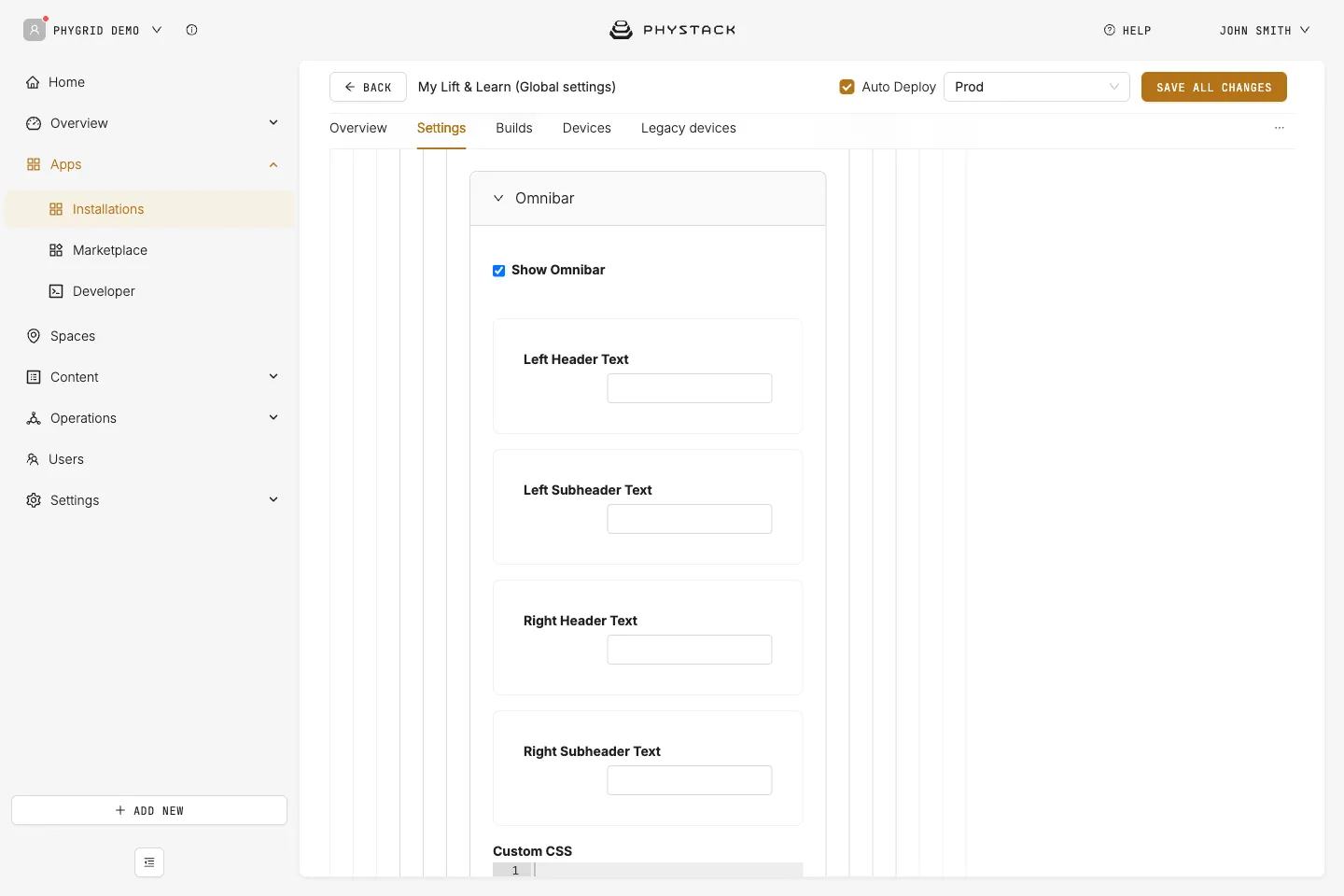
Task: Click the Users people icon
Action: pos(33,459)
